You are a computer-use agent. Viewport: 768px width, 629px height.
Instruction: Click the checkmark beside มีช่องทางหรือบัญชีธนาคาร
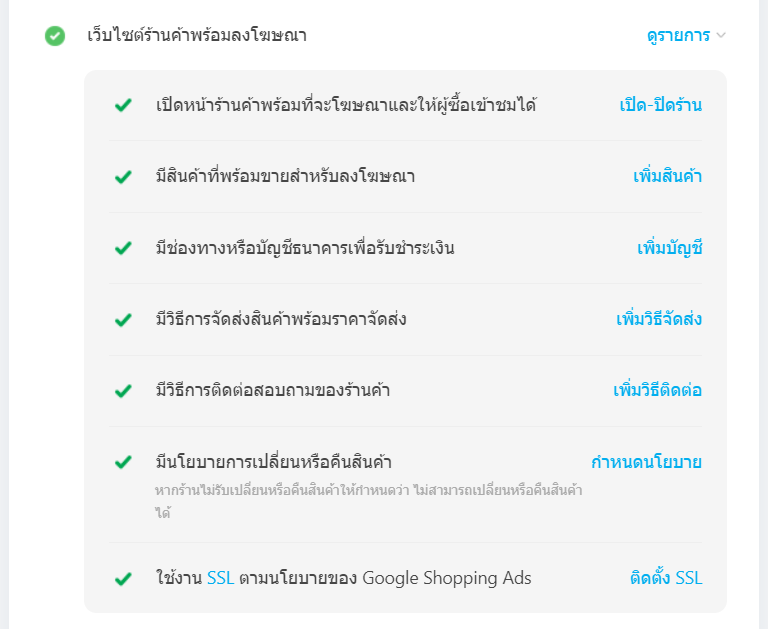pos(123,248)
